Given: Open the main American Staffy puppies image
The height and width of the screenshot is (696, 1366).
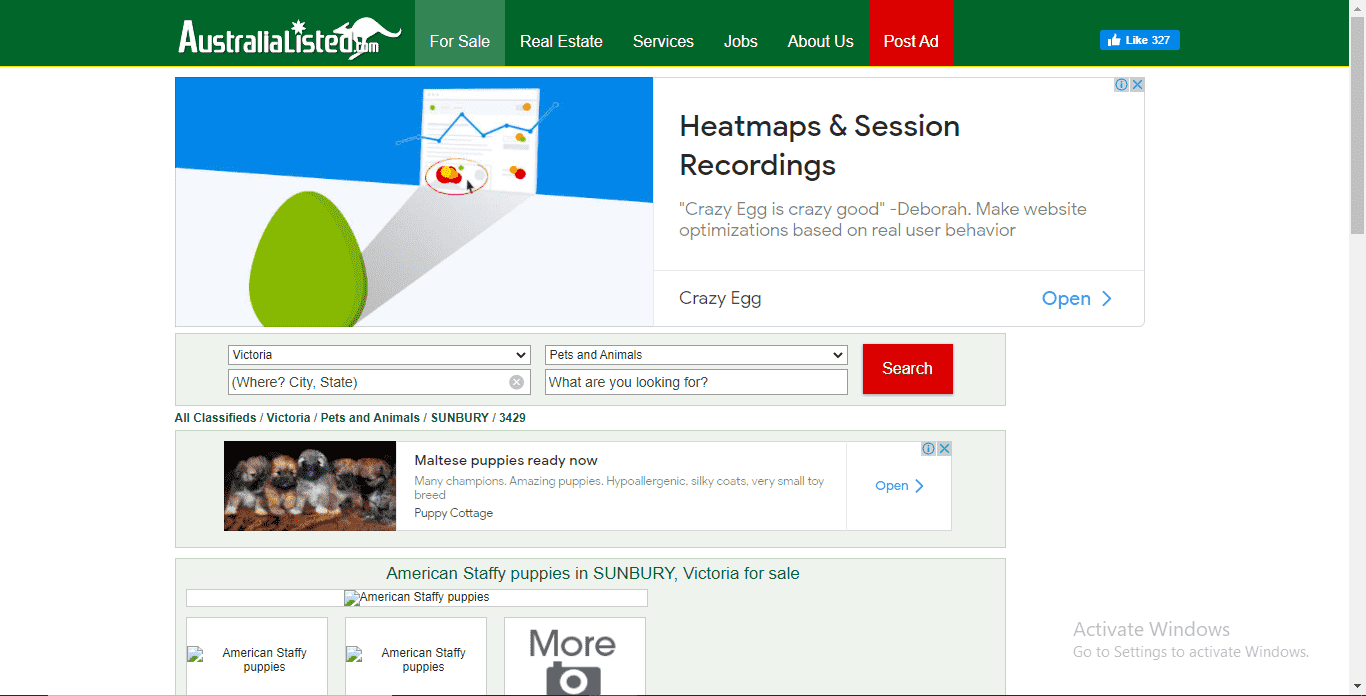Looking at the screenshot, I should tap(417, 598).
